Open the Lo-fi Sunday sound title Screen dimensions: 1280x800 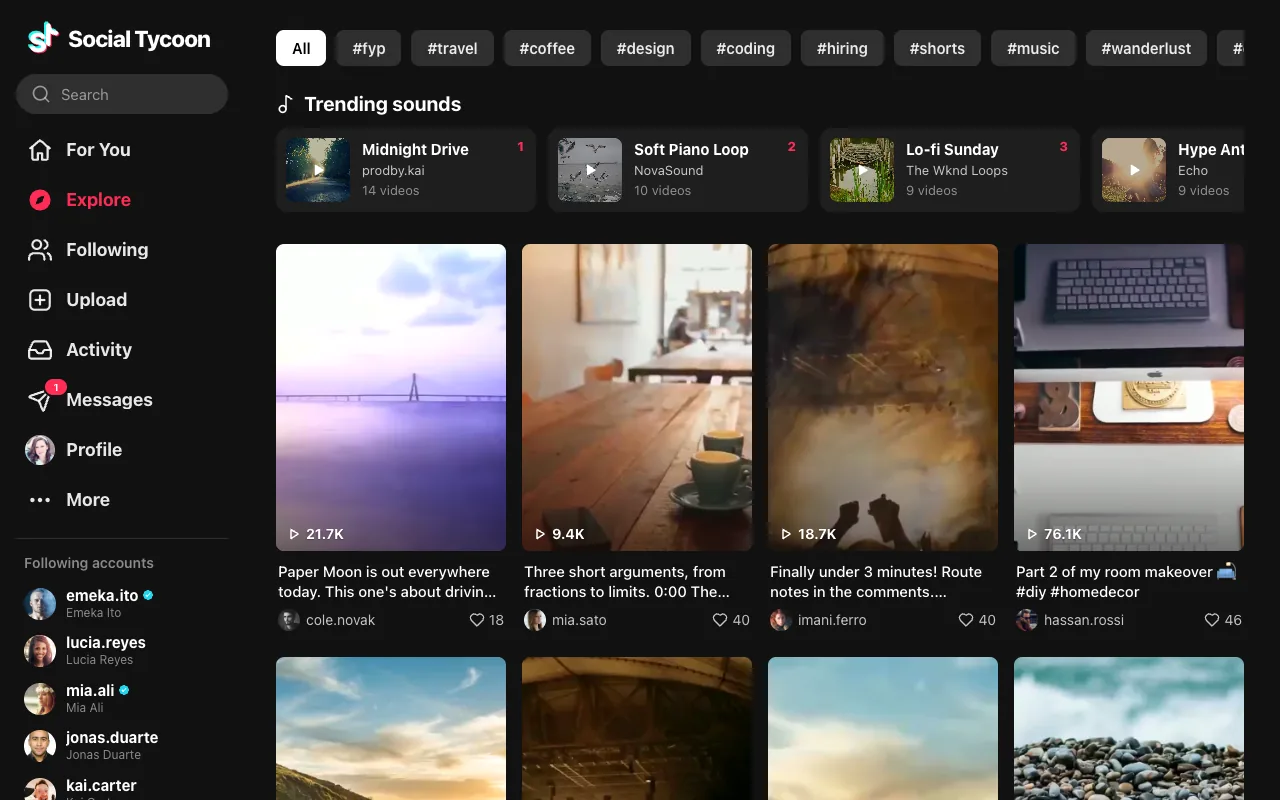952,149
